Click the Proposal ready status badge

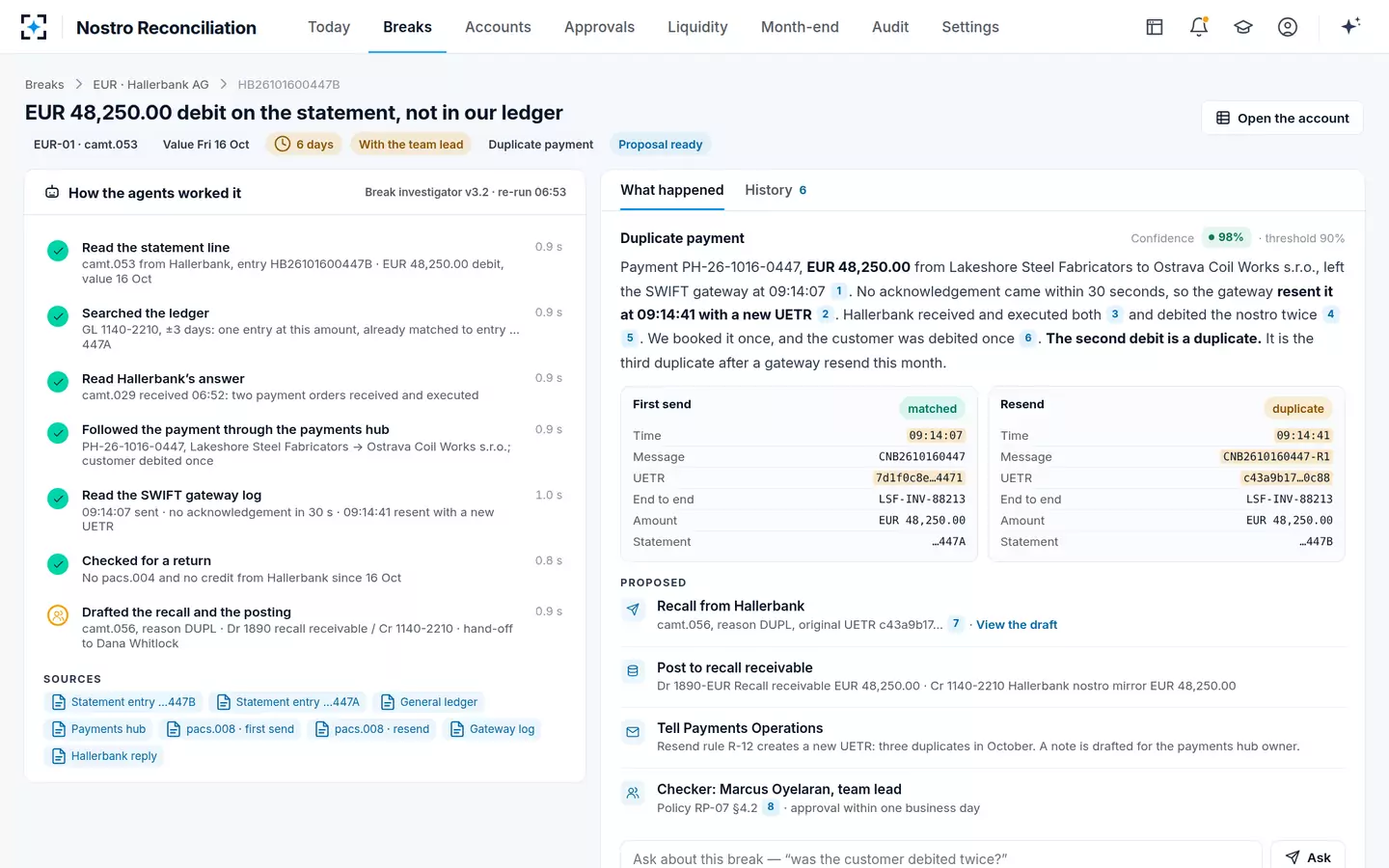(x=660, y=145)
